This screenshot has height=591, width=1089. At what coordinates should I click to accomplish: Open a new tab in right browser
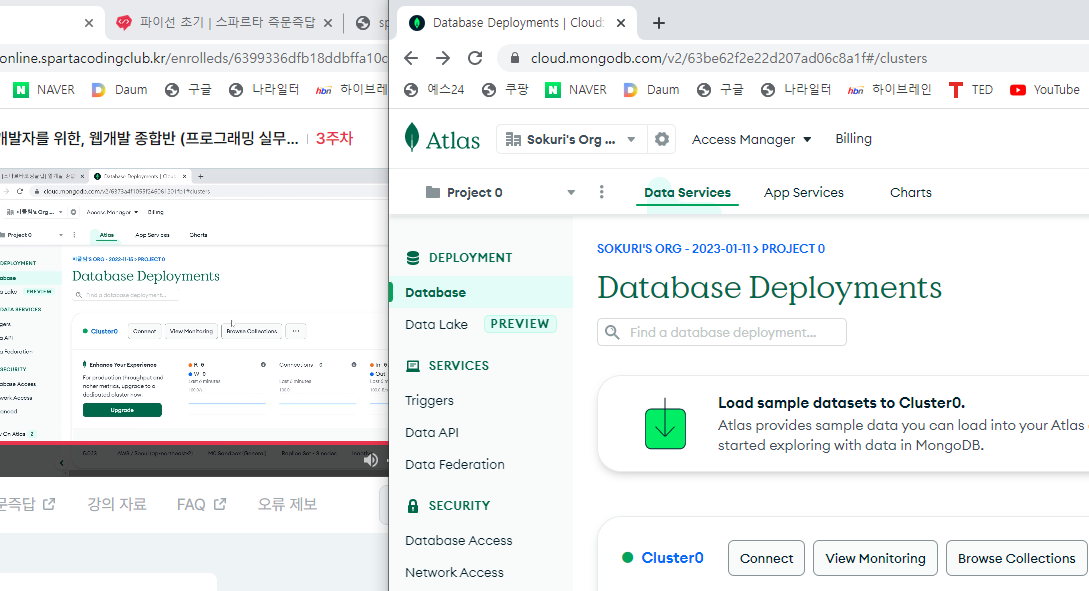pyautogui.click(x=658, y=23)
